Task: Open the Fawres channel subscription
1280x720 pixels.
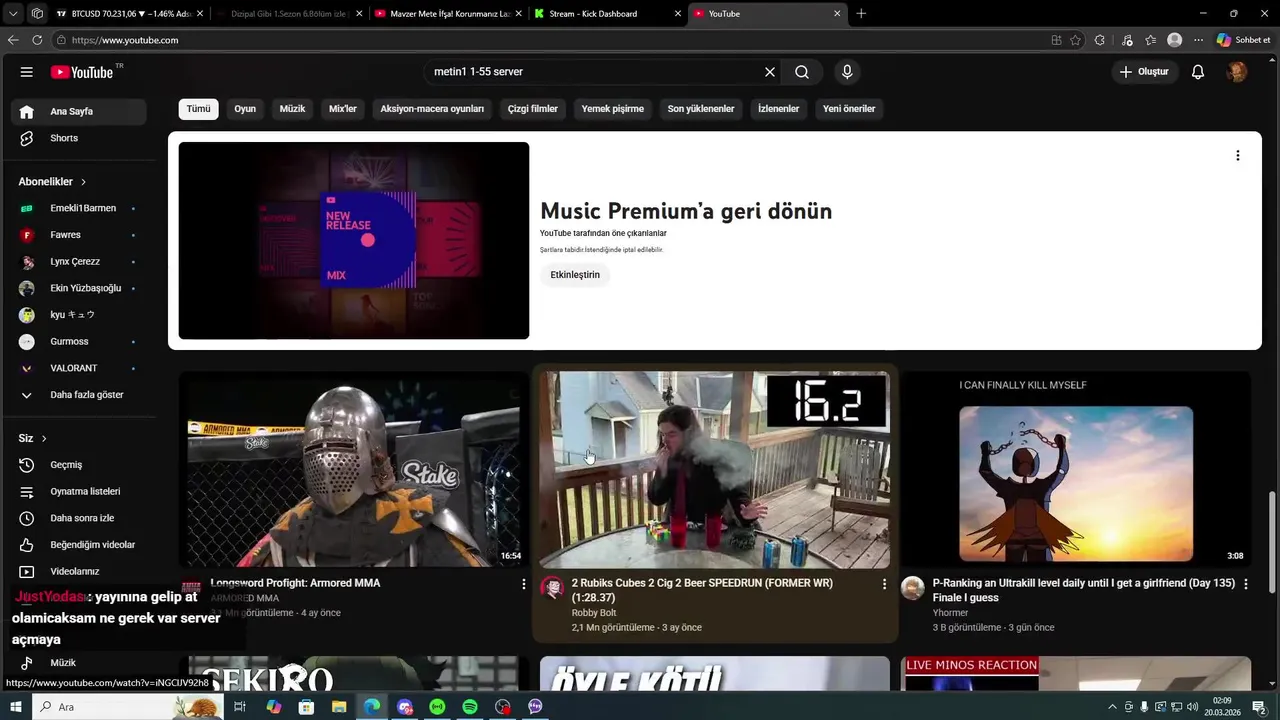Action: [x=79, y=235]
